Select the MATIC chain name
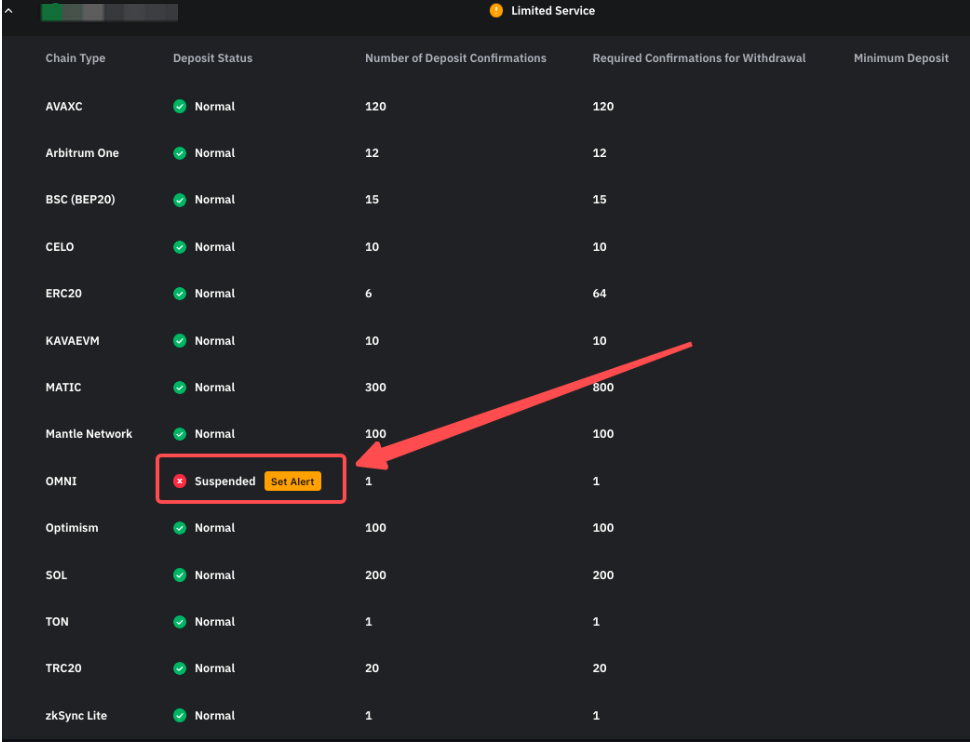Screen dimensions: 970x742 [x=63, y=387]
